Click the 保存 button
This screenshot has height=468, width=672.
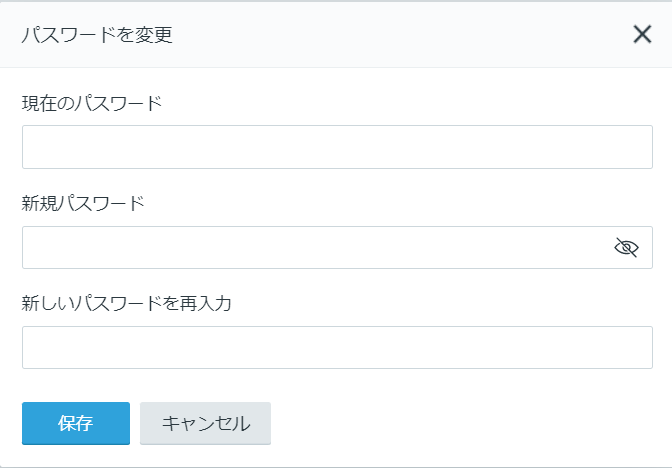(x=76, y=423)
